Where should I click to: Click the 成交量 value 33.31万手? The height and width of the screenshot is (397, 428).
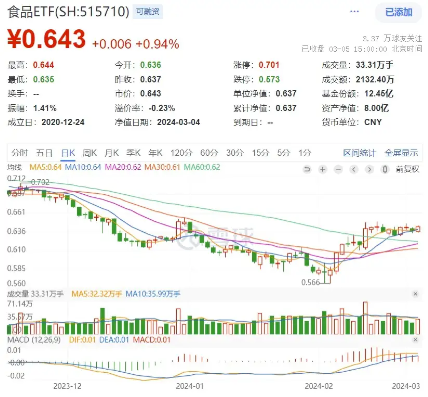(x=374, y=65)
